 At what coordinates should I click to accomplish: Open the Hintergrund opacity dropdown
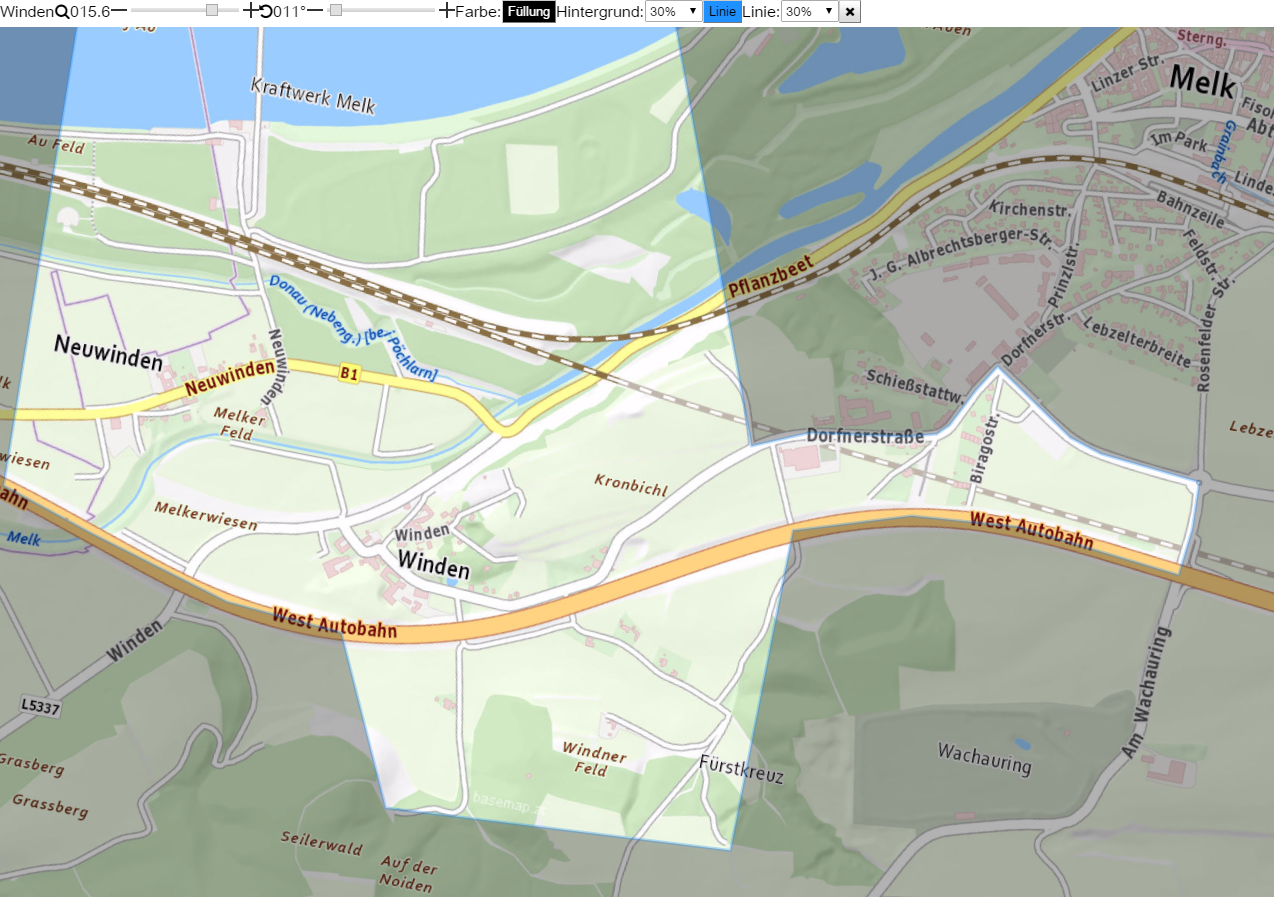click(x=673, y=12)
